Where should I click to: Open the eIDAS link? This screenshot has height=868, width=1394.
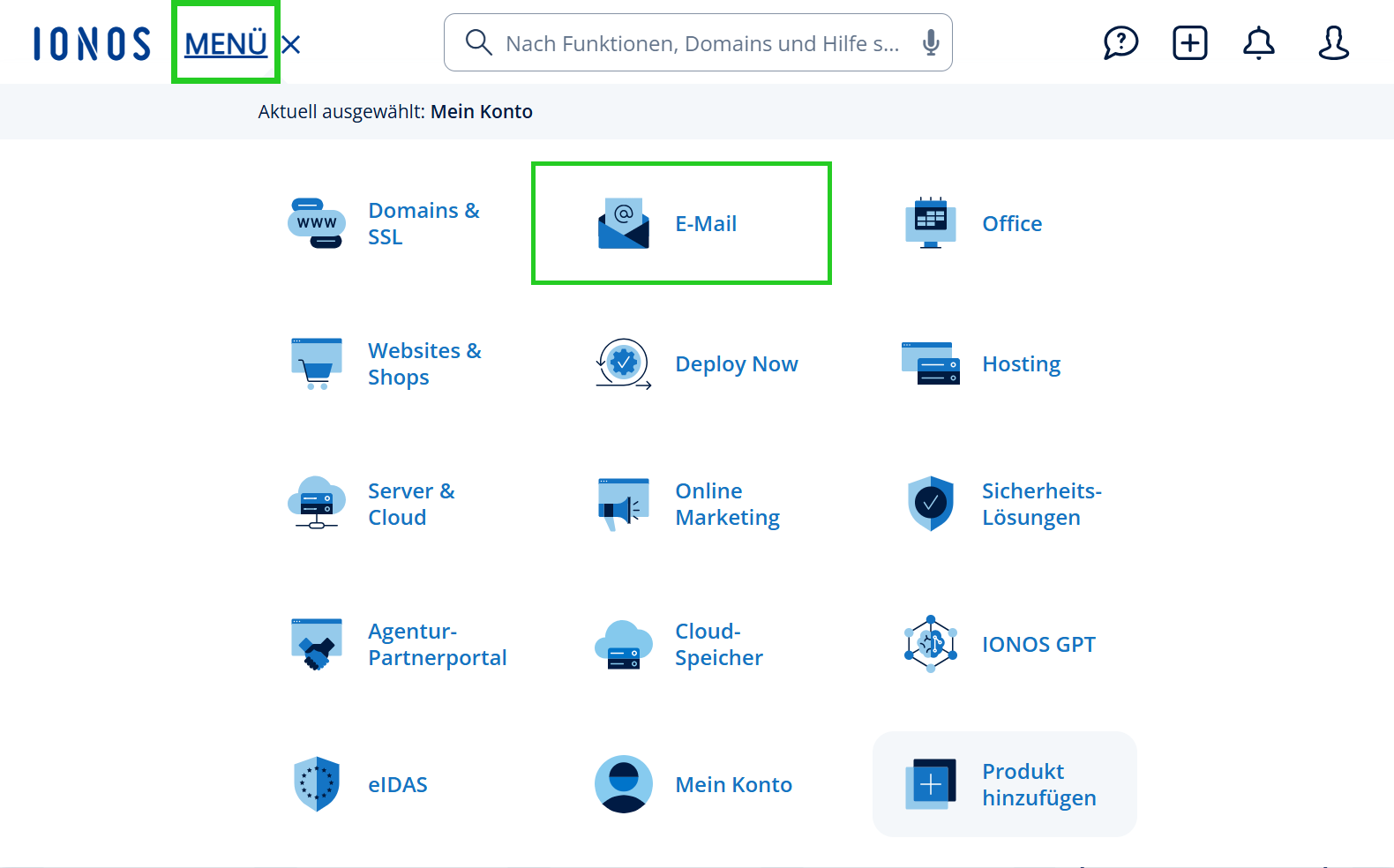point(397,784)
